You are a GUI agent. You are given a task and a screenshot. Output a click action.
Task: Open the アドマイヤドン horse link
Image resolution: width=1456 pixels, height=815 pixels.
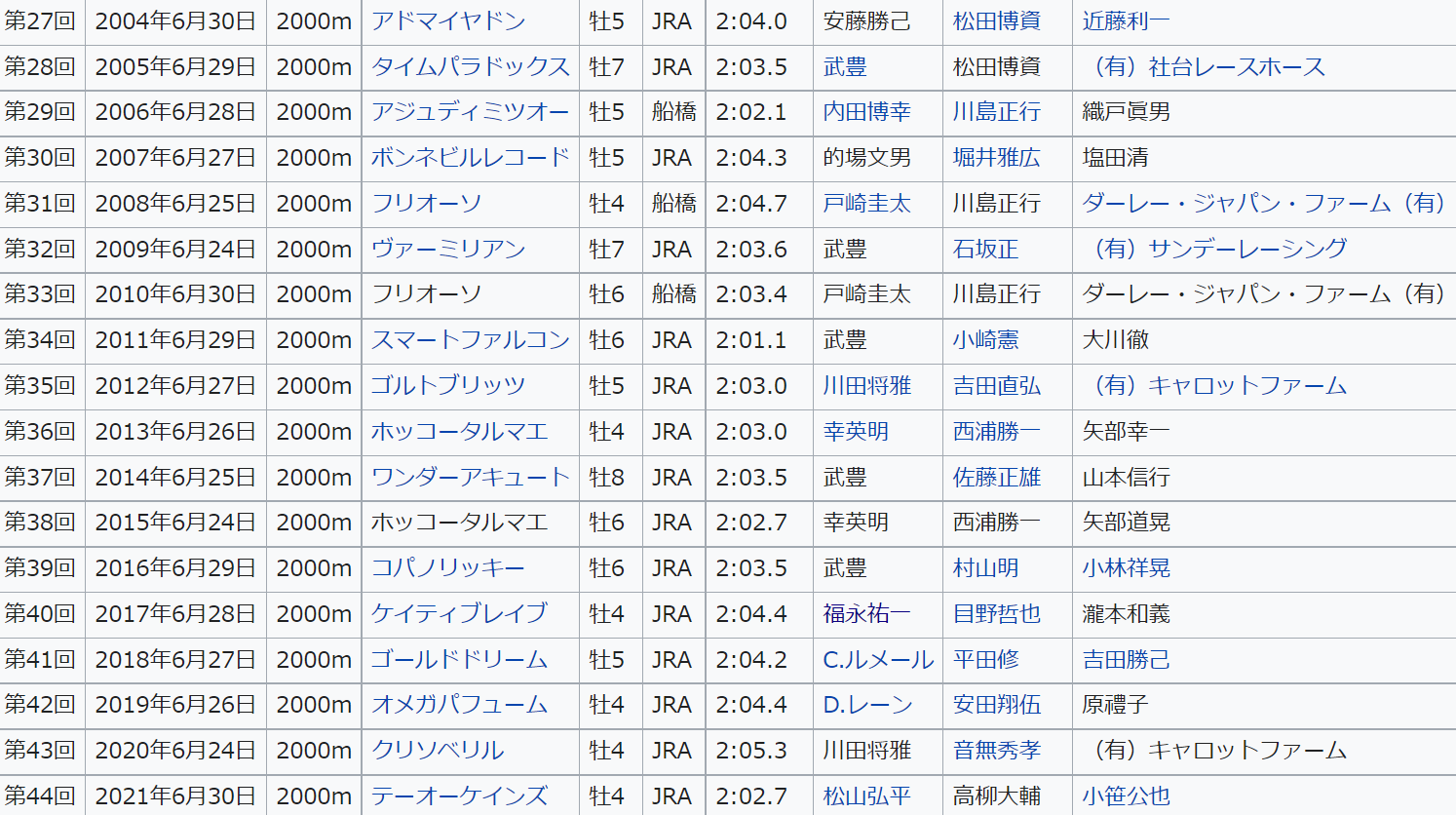click(448, 20)
